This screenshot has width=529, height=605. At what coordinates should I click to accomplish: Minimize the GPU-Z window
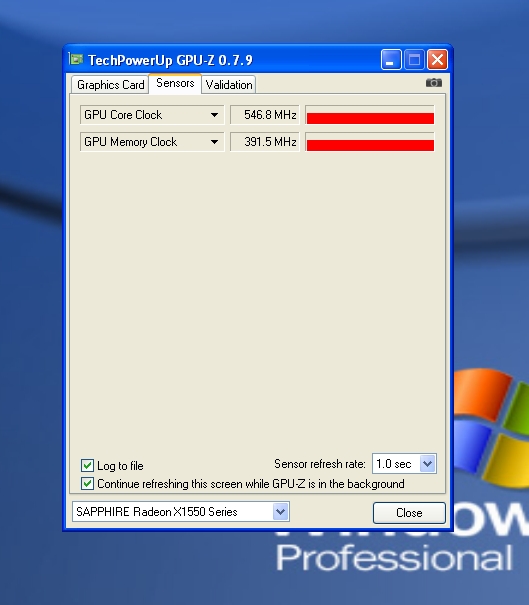(x=391, y=60)
